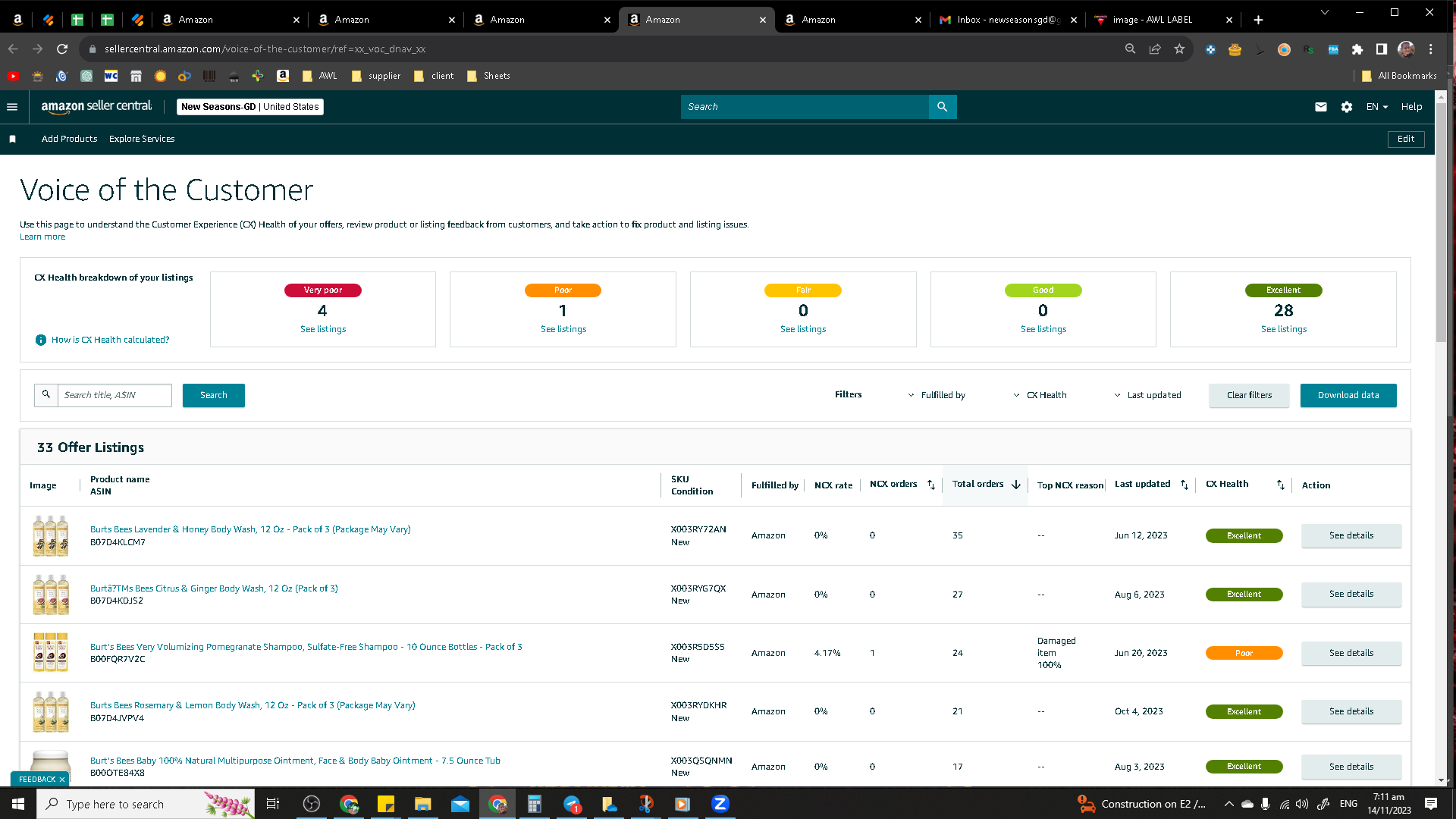Screen dimensions: 1456x819
Task: Expand the CX Health filter
Action: (x=1040, y=395)
